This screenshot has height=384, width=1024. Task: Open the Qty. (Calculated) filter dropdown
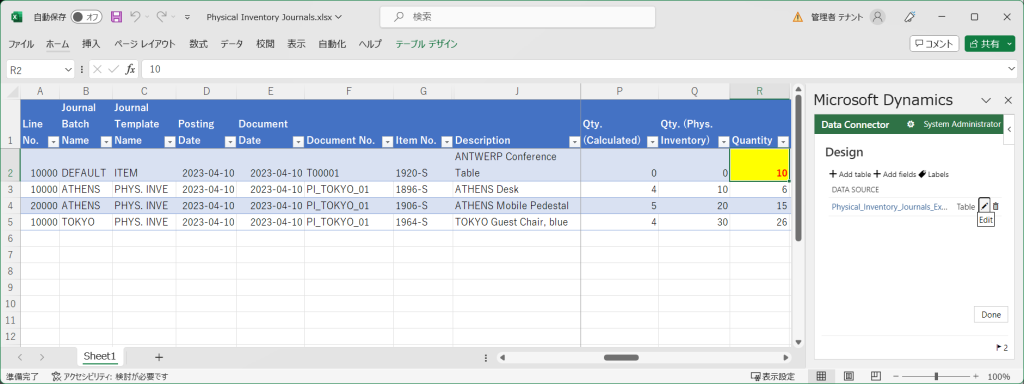pyautogui.click(x=652, y=141)
